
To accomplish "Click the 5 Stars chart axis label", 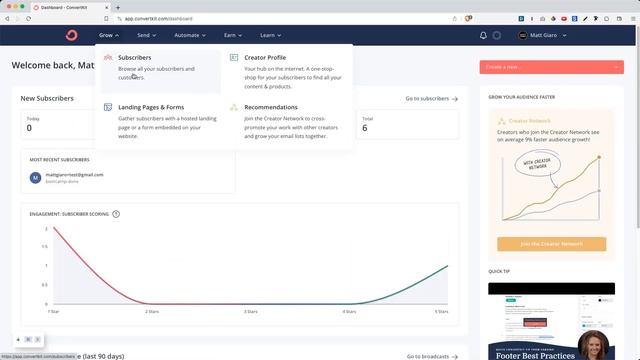I will click(x=441, y=311).
